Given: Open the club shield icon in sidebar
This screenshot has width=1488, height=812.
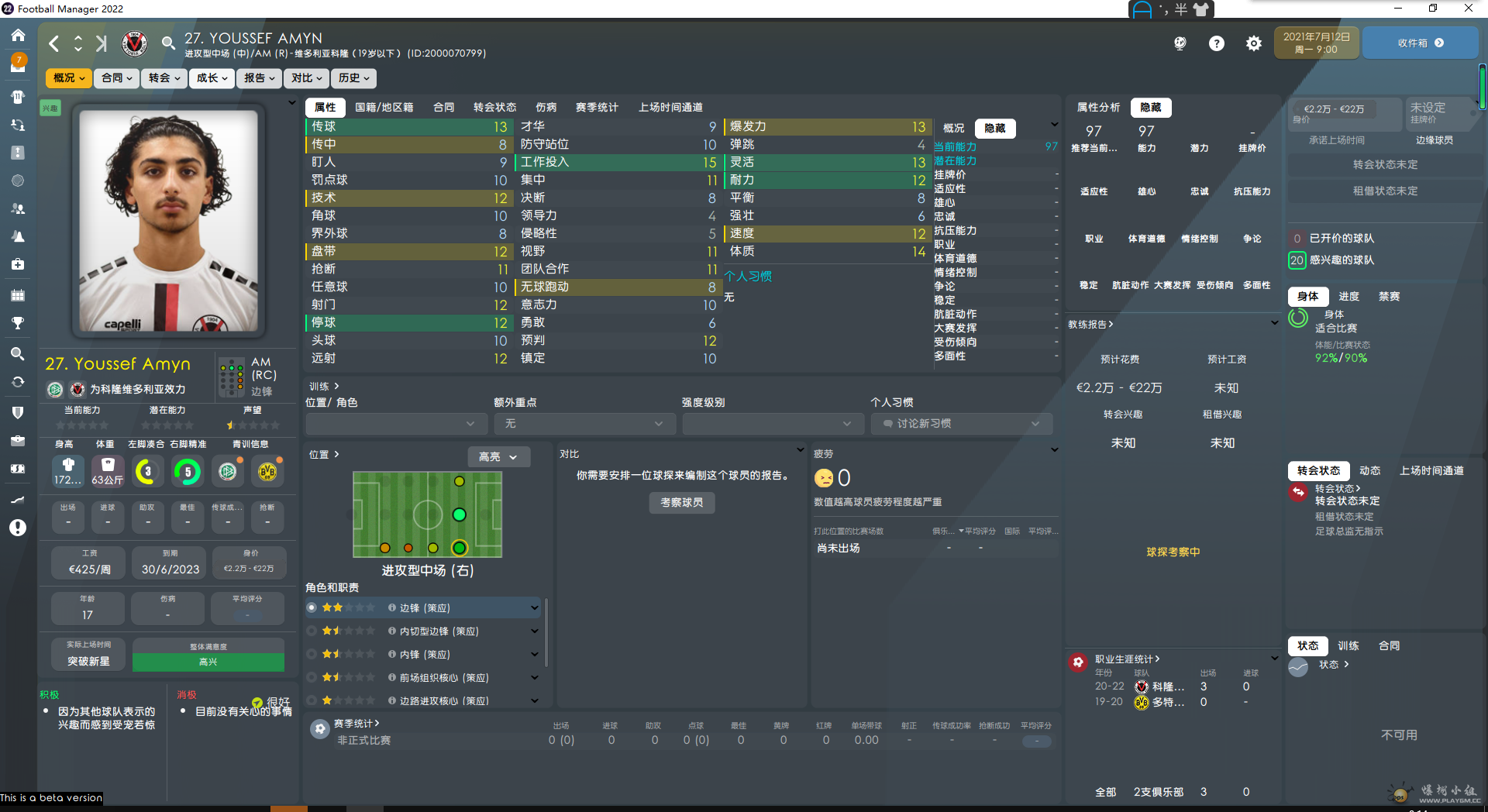Looking at the screenshot, I should coord(18,413).
